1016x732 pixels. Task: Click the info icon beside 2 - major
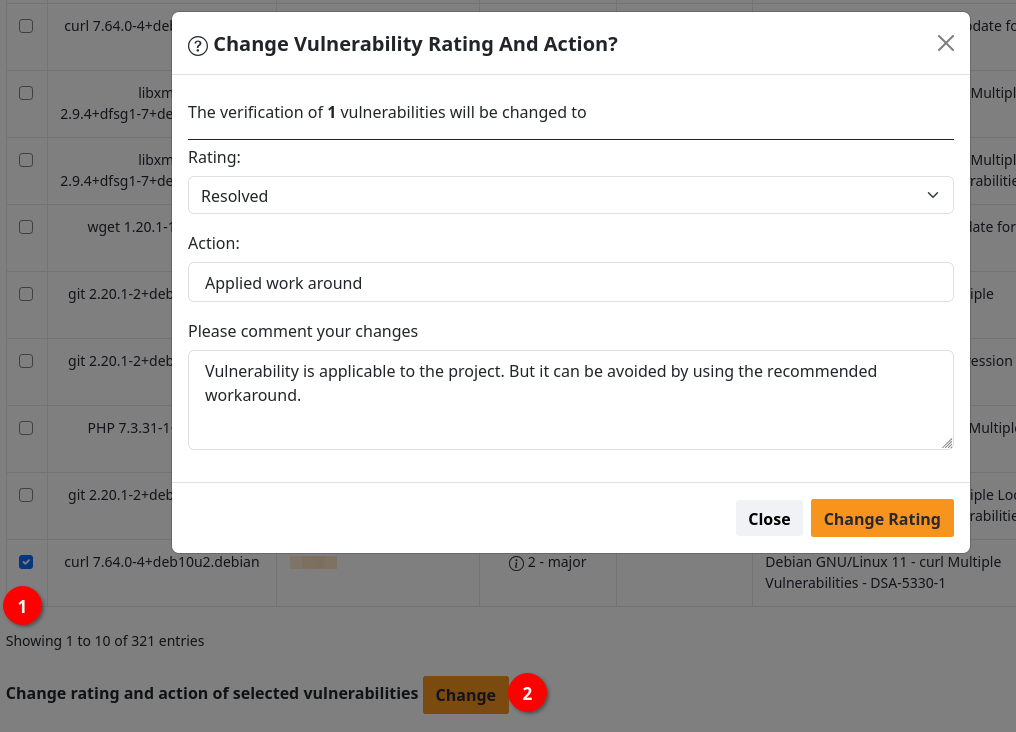[516, 563]
